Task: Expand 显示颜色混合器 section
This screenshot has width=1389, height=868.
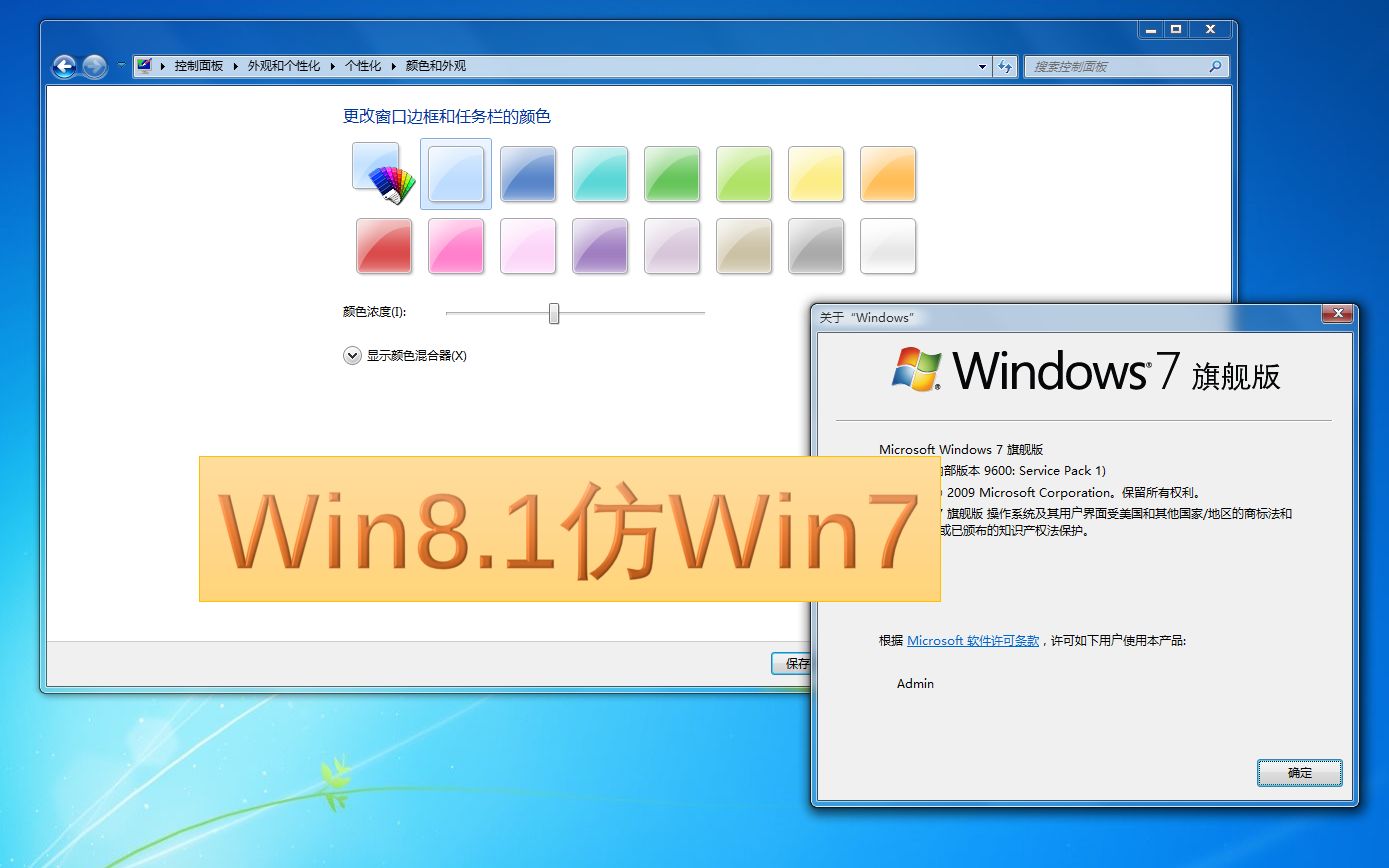Action: point(405,355)
